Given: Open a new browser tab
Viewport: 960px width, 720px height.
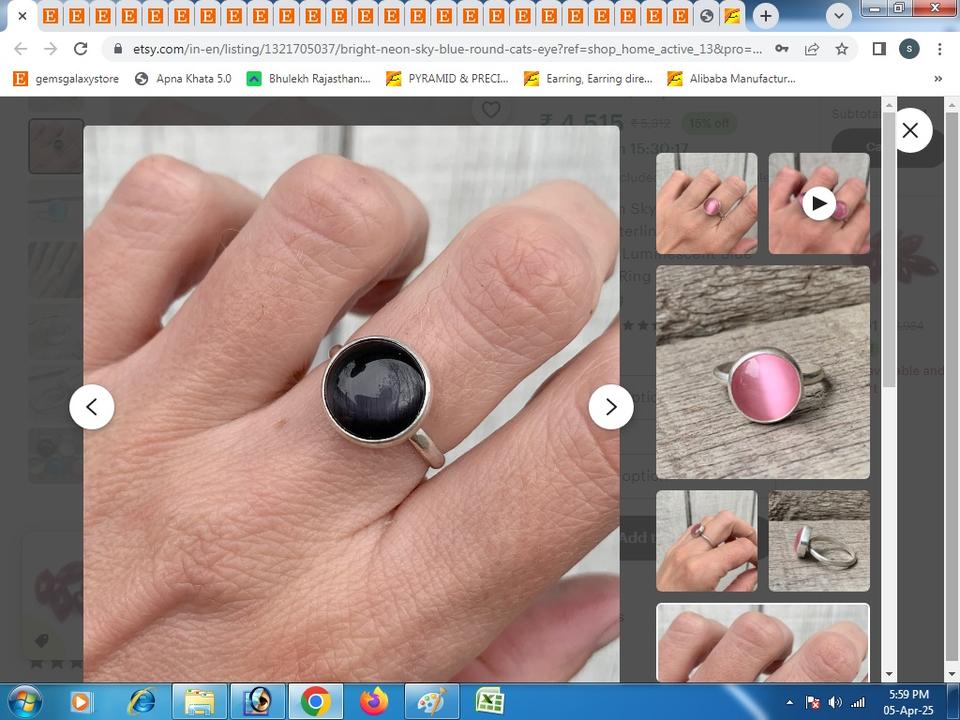Looking at the screenshot, I should point(765,16).
